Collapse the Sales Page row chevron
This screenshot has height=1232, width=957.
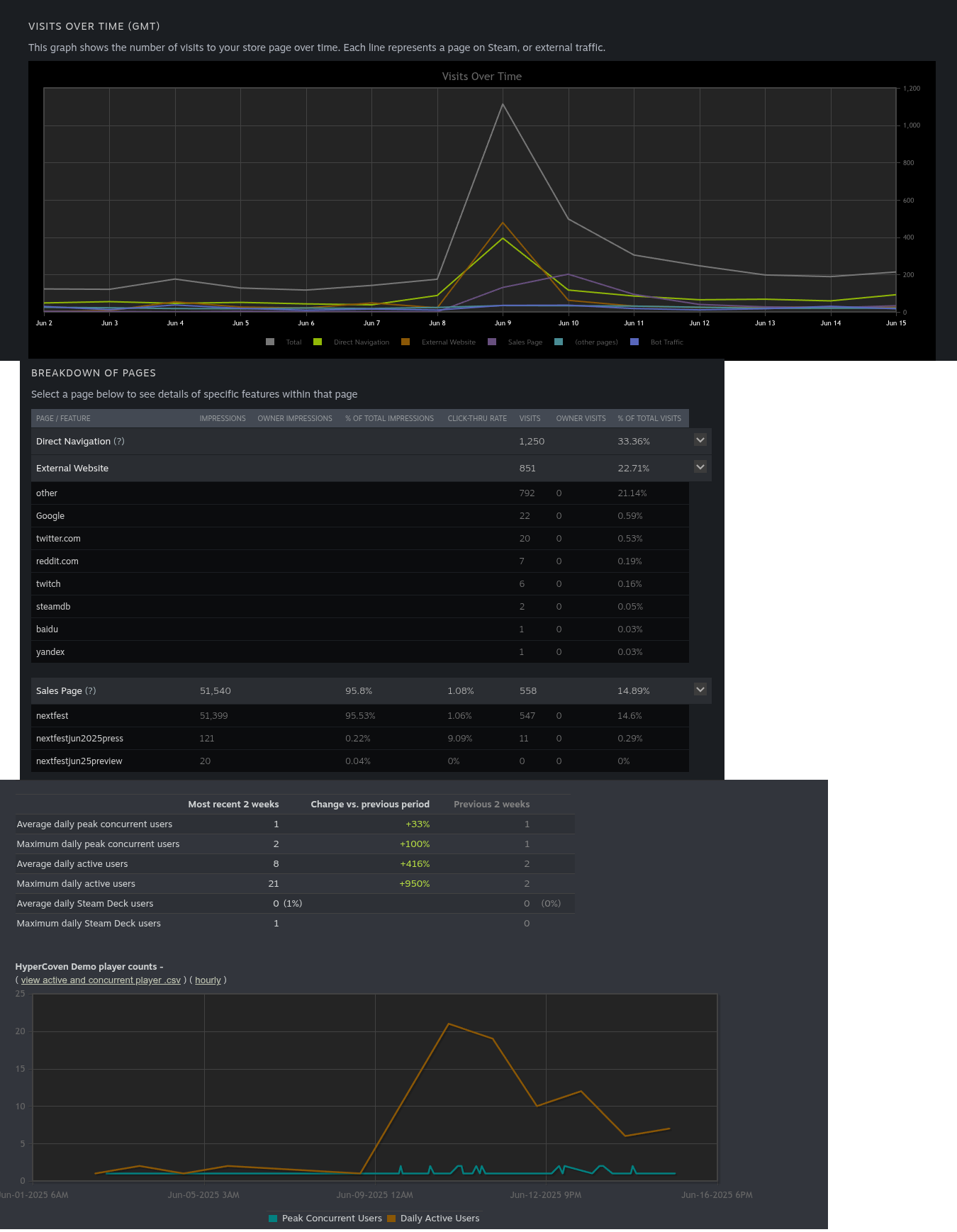[700, 690]
